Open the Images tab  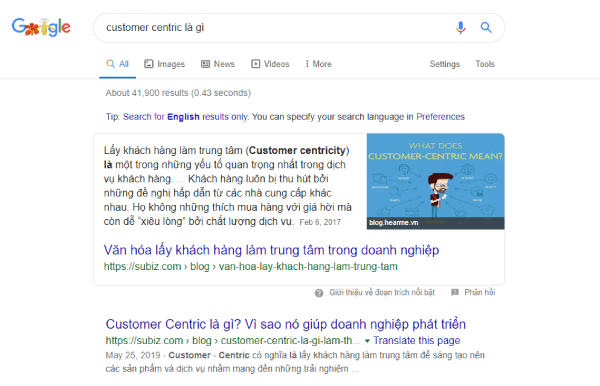click(165, 64)
